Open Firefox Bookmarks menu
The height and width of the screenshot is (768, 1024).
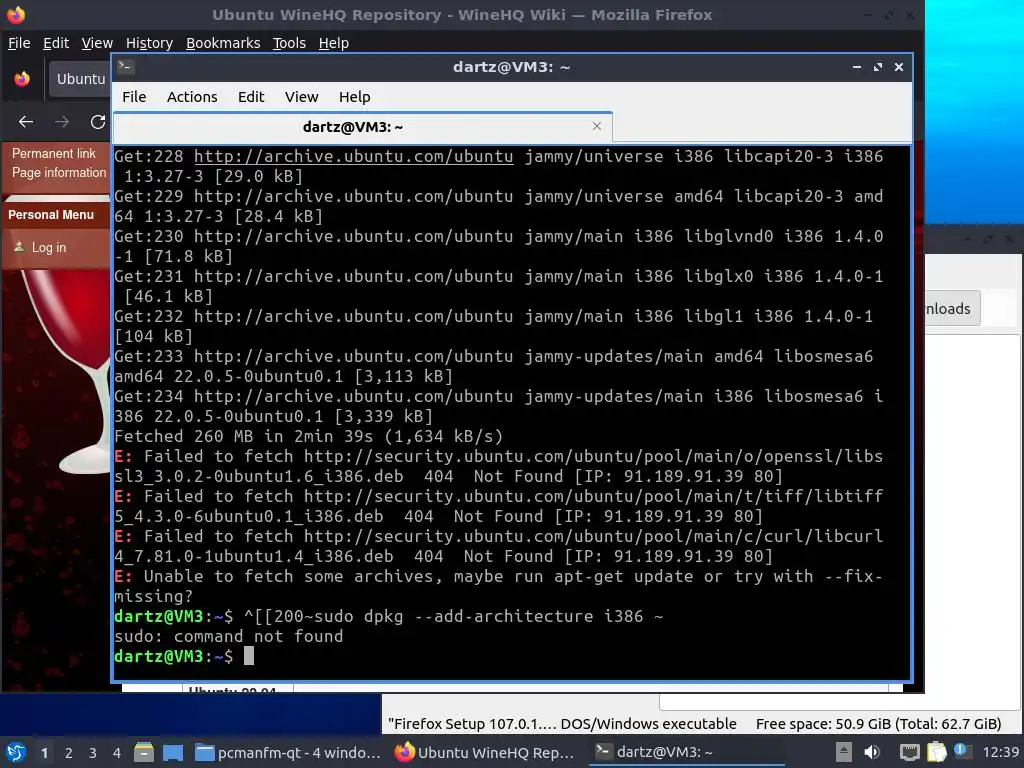[223, 42]
